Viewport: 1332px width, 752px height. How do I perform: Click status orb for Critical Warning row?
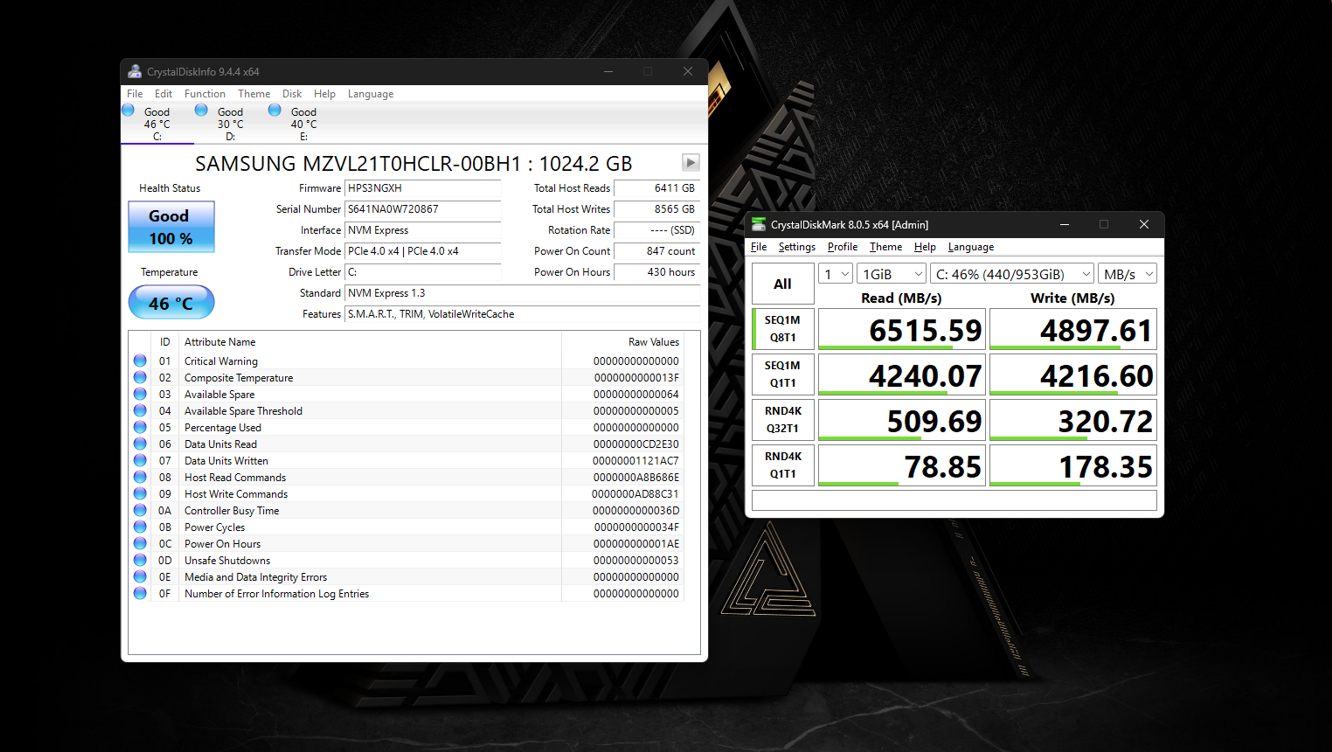click(x=140, y=361)
